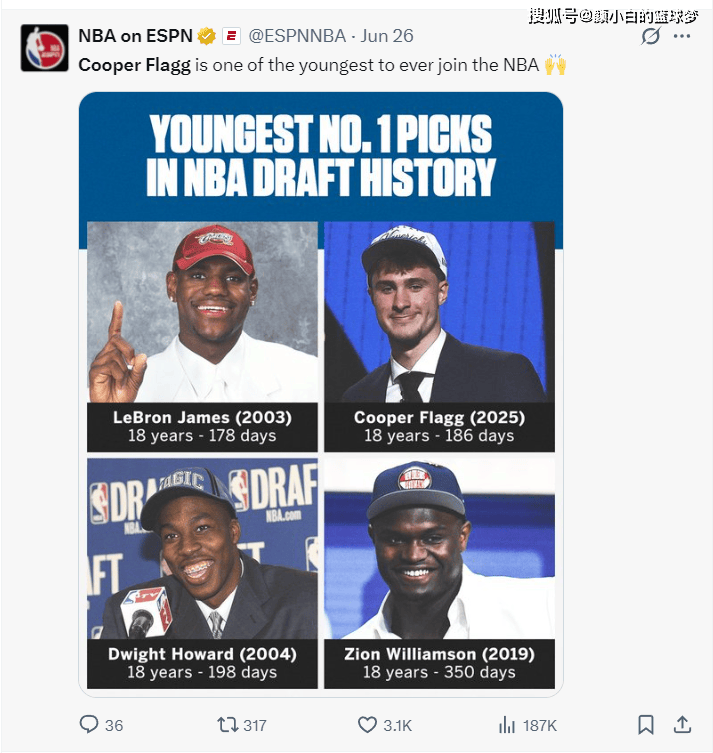Click the 187K views count
Viewport: 713px width, 753px height.
click(539, 725)
